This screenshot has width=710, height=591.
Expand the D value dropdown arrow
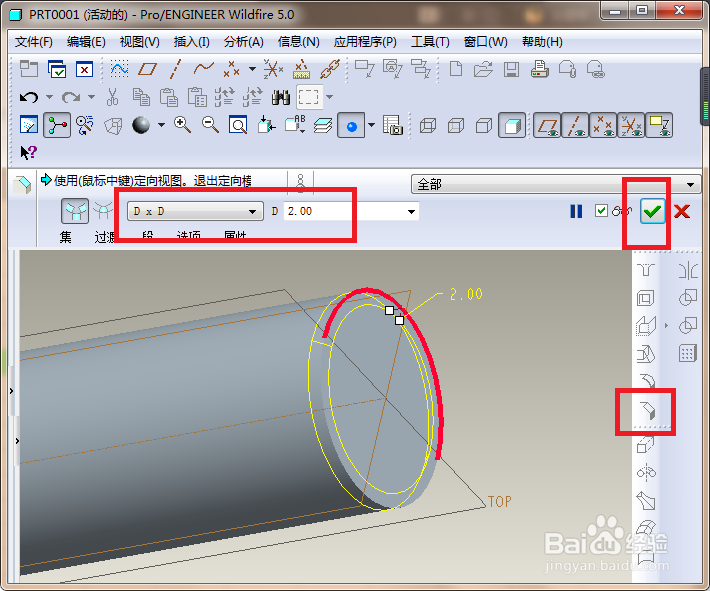411,211
